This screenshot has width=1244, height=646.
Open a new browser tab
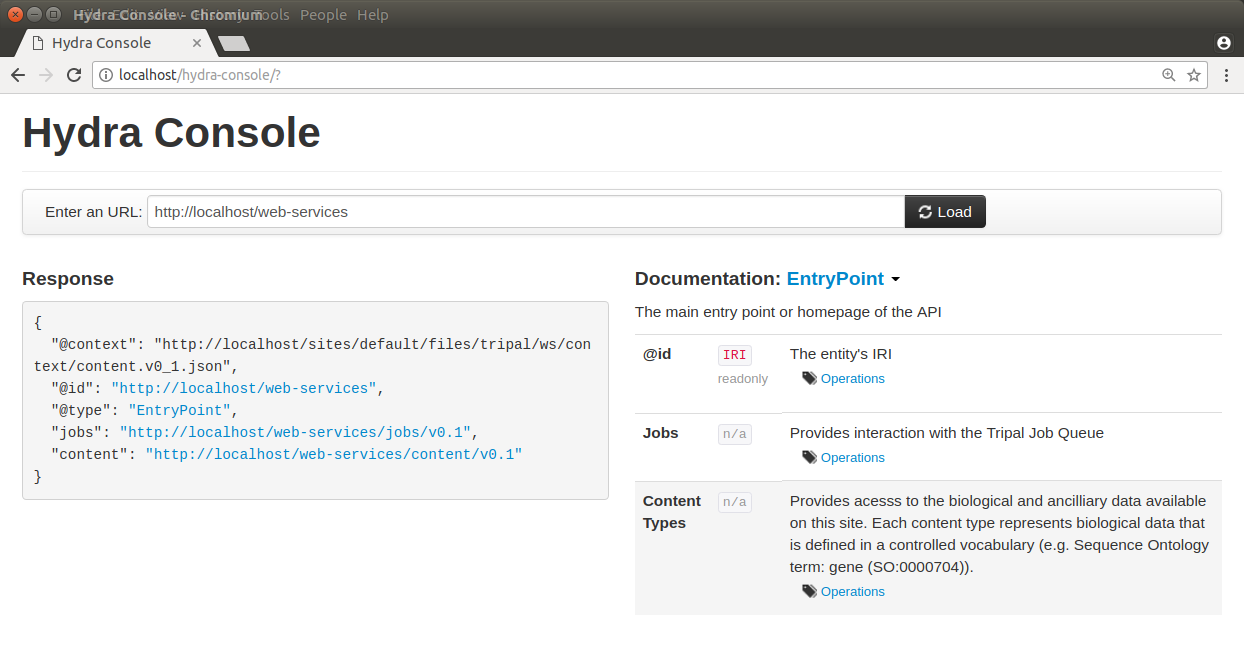click(x=234, y=43)
